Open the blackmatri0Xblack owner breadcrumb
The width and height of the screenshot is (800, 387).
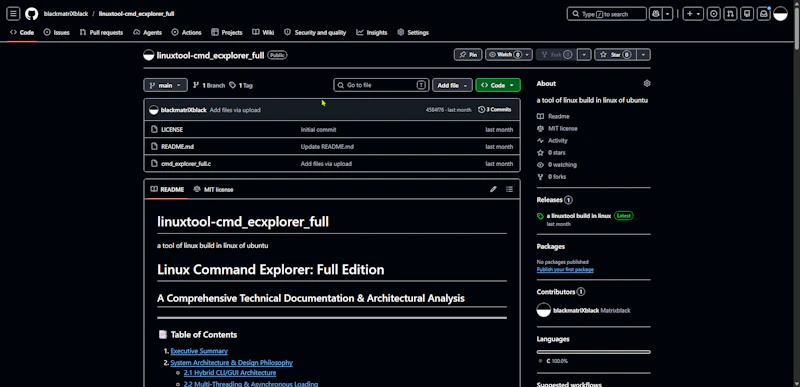pos(65,14)
